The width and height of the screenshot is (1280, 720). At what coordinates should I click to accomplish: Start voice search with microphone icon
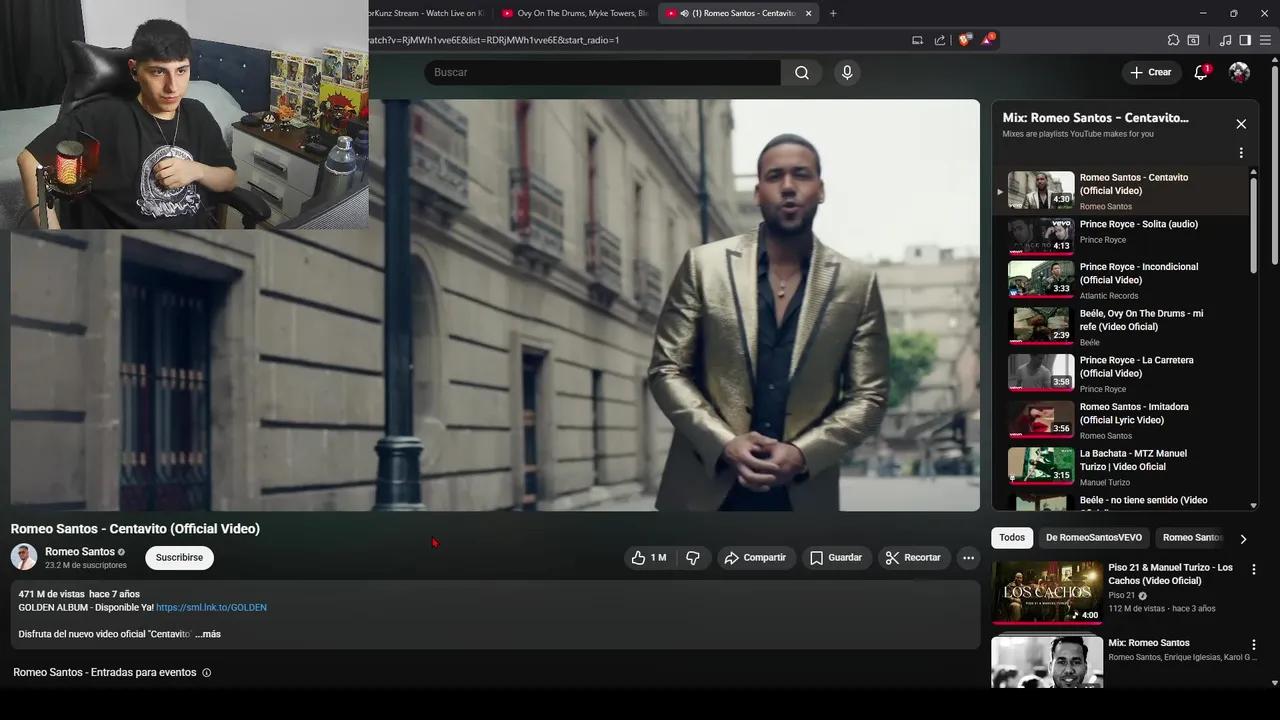pyautogui.click(x=847, y=72)
